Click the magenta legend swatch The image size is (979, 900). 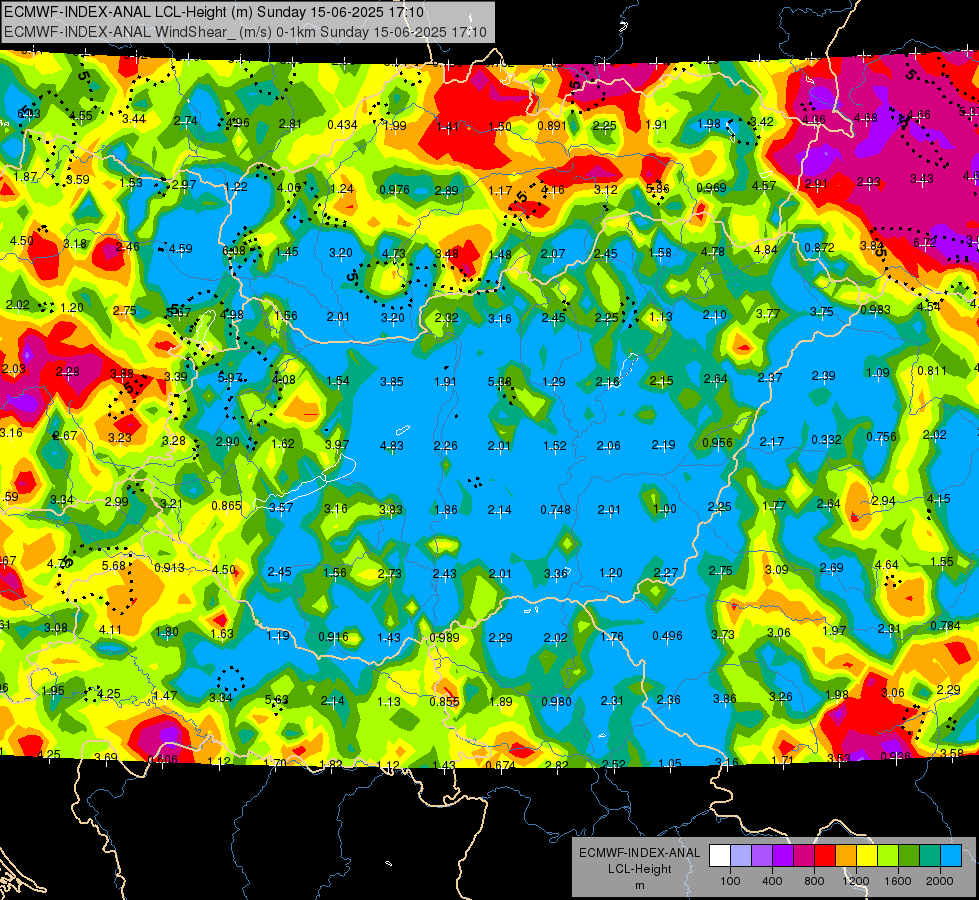click(x=804, y=856)
